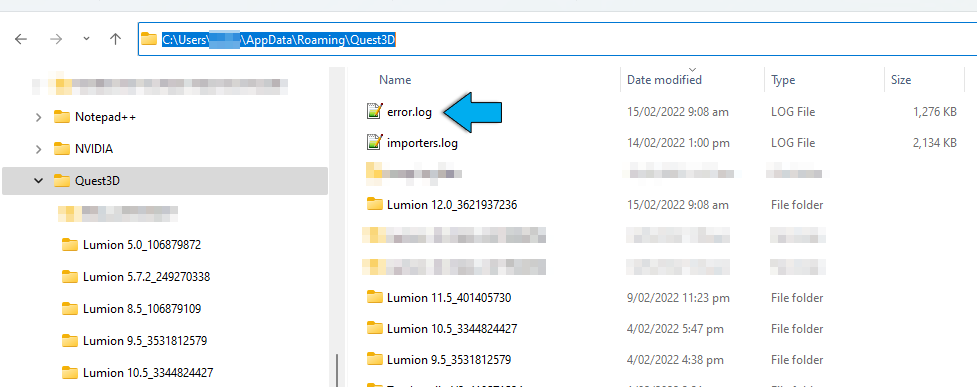Image resolution: width=977 pixels, height=387 pixels.
Task: Click the Forward navigation arrow
Action: [x=56, y=39]
